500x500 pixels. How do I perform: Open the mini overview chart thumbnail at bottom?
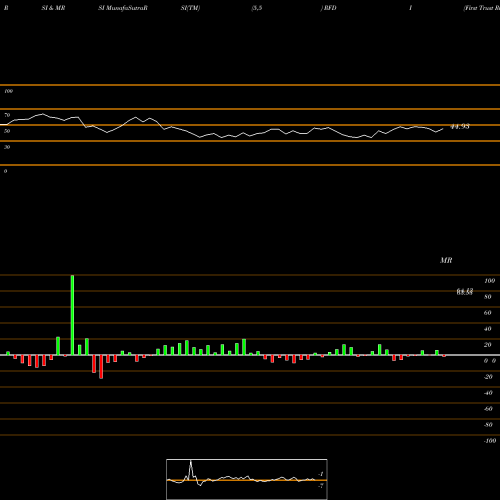click(x=247, y=479)
